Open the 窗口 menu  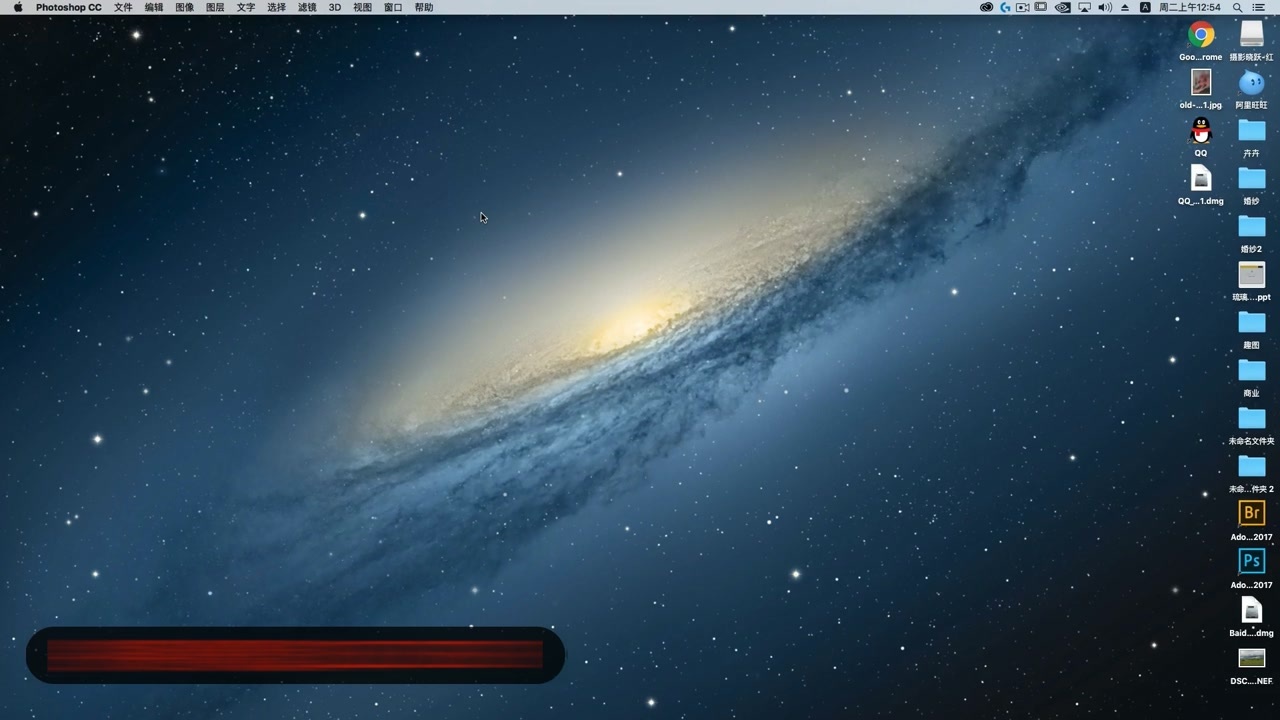(393, 7)
